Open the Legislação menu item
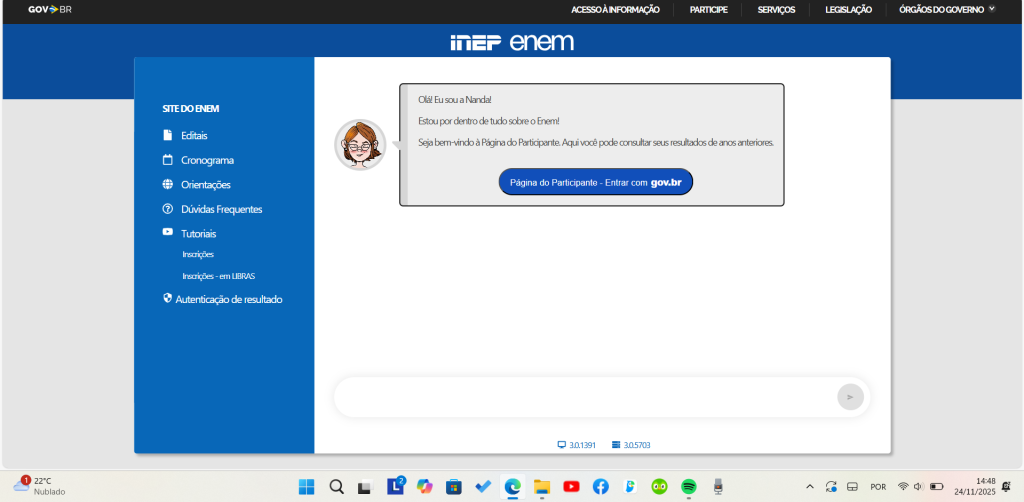The image size is (1024, 502). [x=848, y=10]
